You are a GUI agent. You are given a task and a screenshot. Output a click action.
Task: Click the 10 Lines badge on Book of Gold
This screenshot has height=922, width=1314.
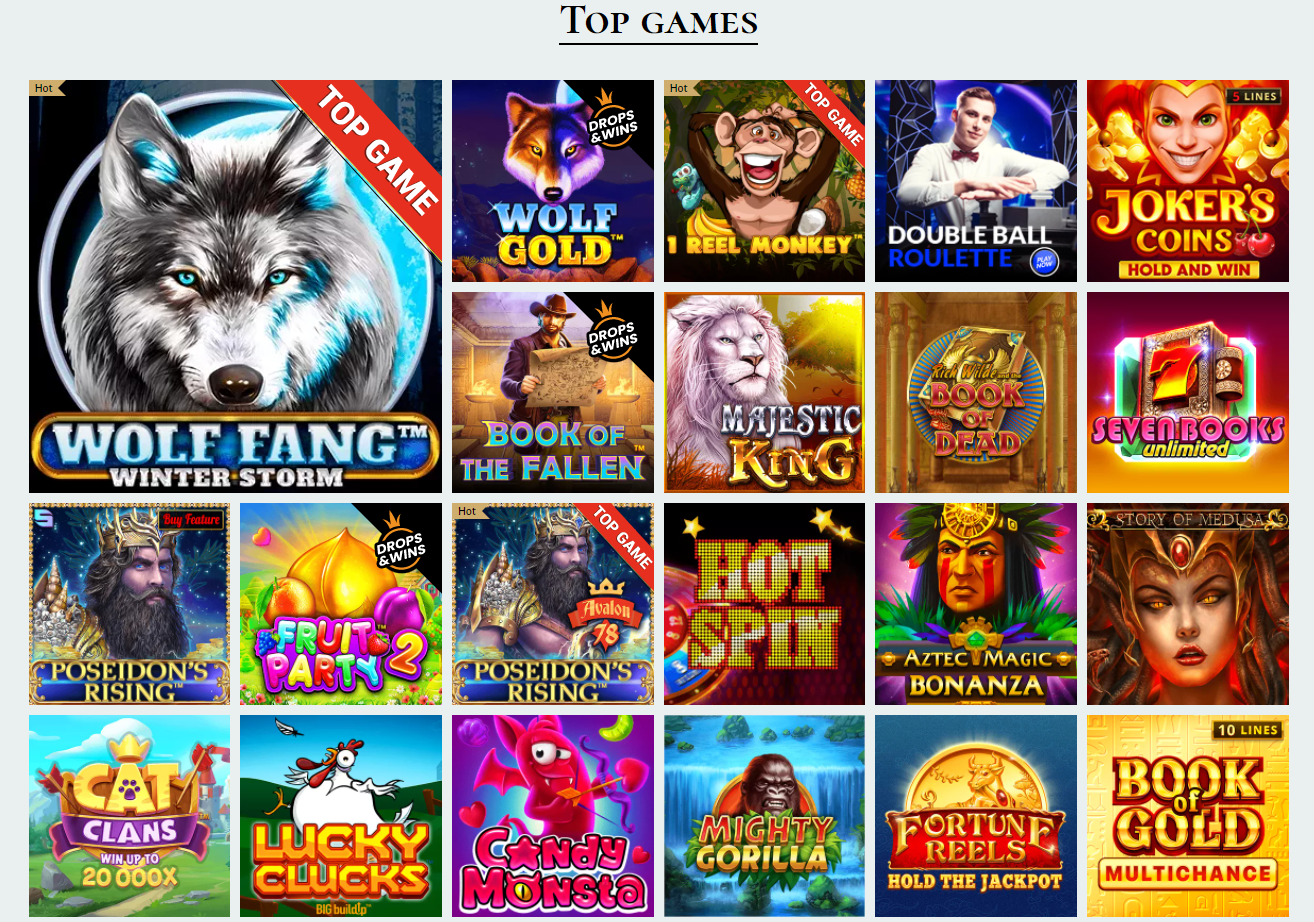(x=1246, y=730)
